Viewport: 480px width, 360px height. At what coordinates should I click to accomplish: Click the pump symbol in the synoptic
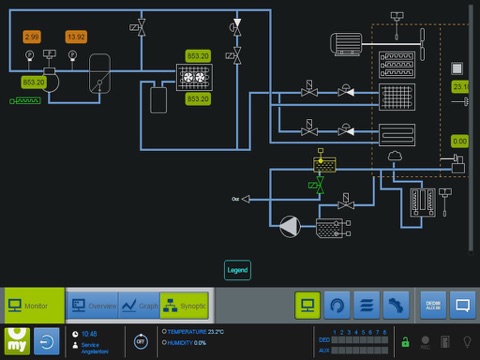[290, 227]
